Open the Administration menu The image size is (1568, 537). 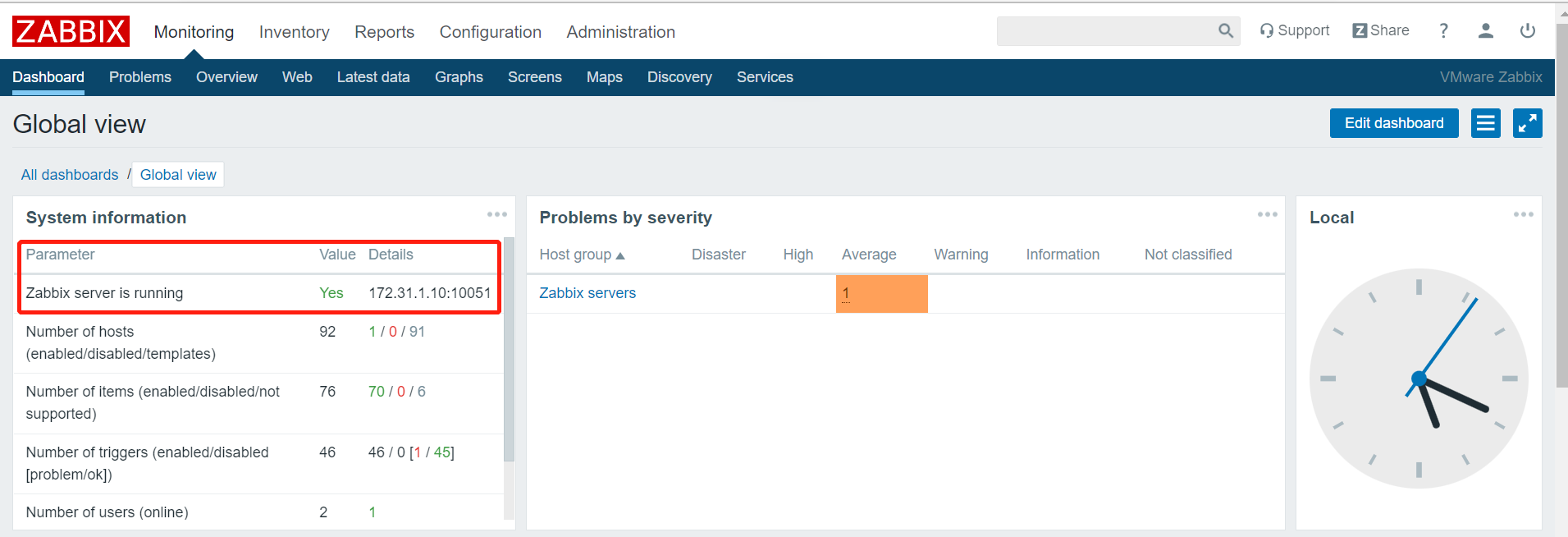point(620,32)
